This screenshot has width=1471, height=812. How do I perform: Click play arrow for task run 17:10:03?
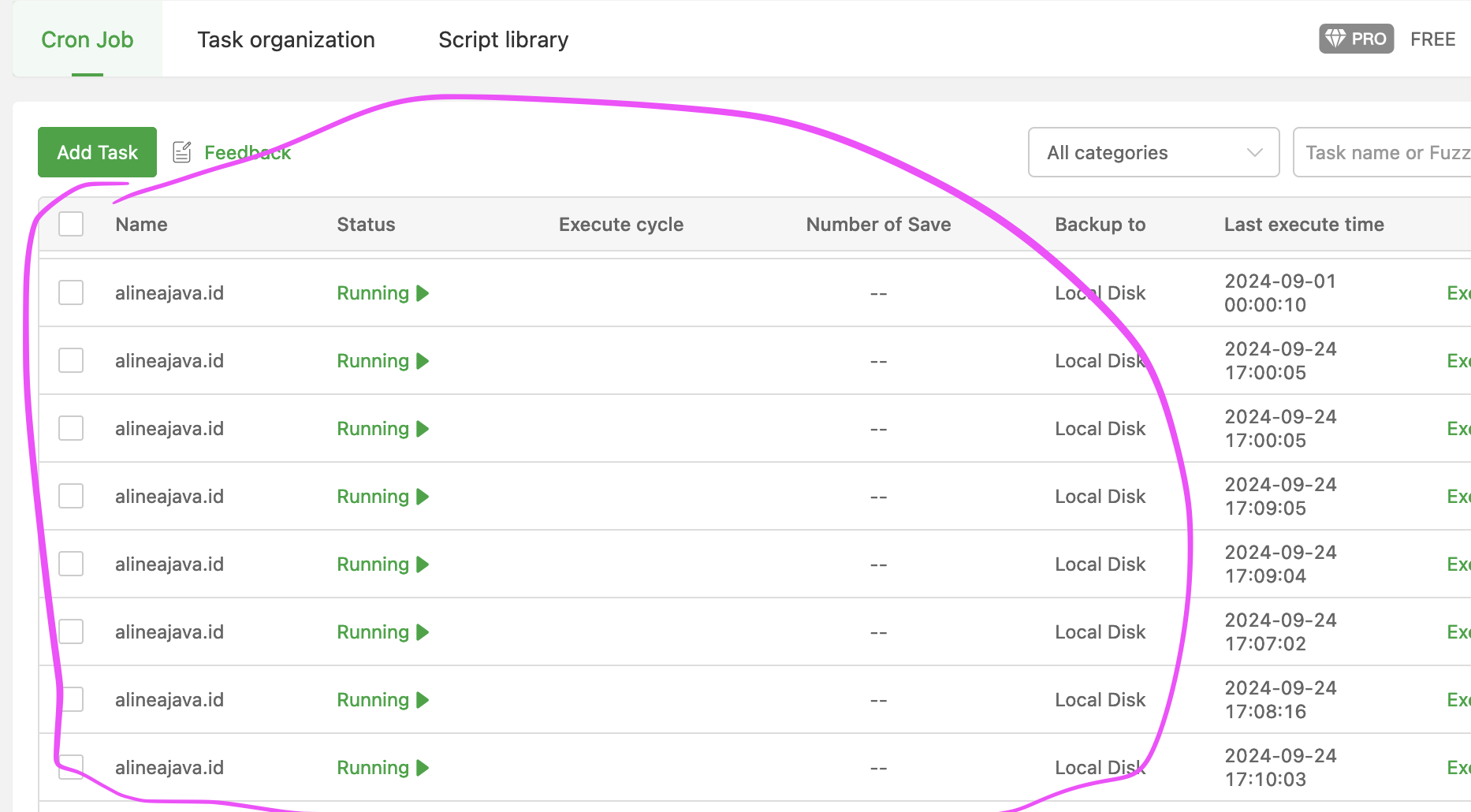coord(423,768)
